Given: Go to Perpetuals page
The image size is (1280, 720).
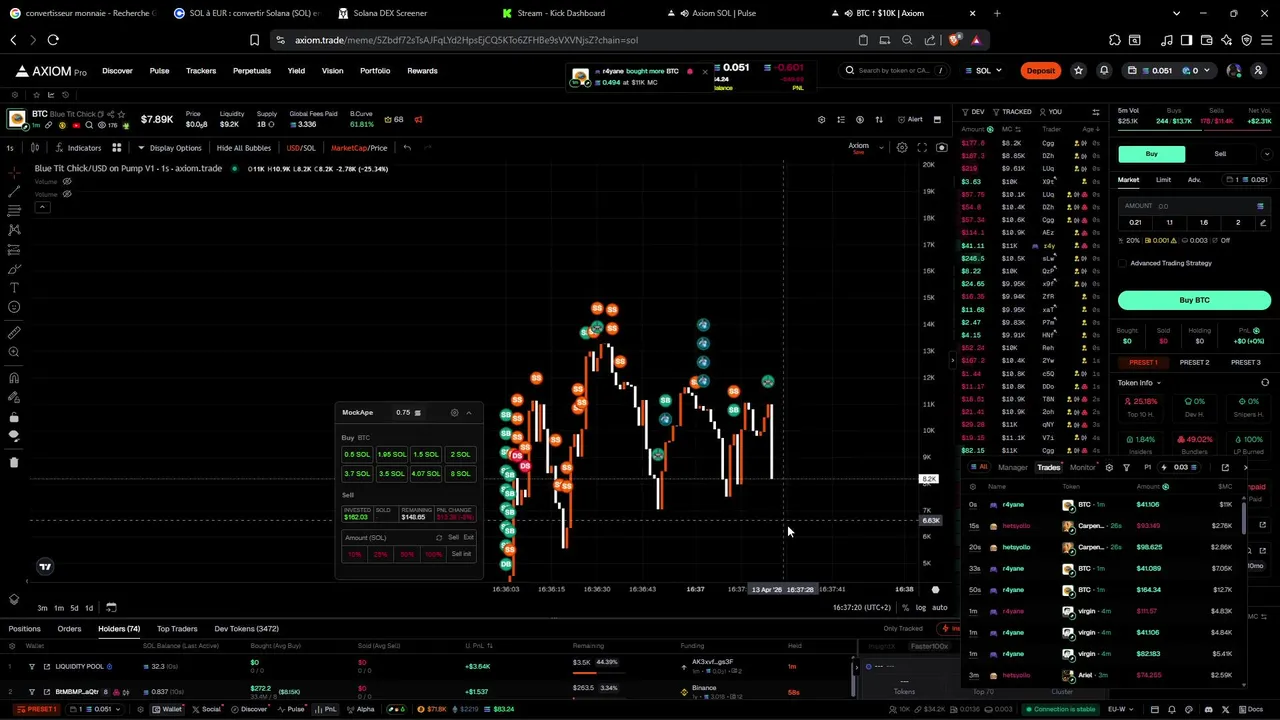Looking at the screenshot, I should point(252,71).
